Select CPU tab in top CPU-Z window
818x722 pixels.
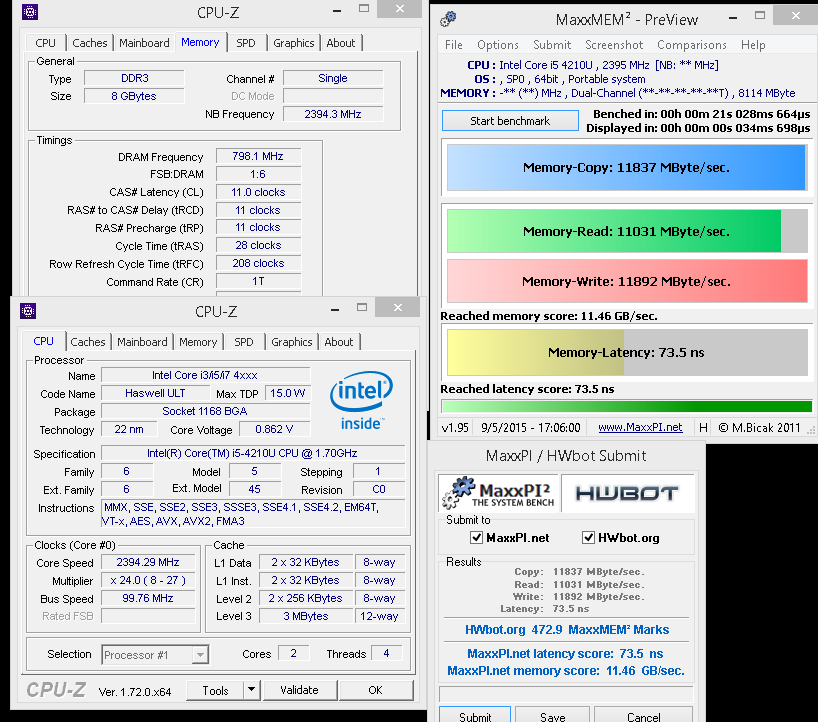45,43
